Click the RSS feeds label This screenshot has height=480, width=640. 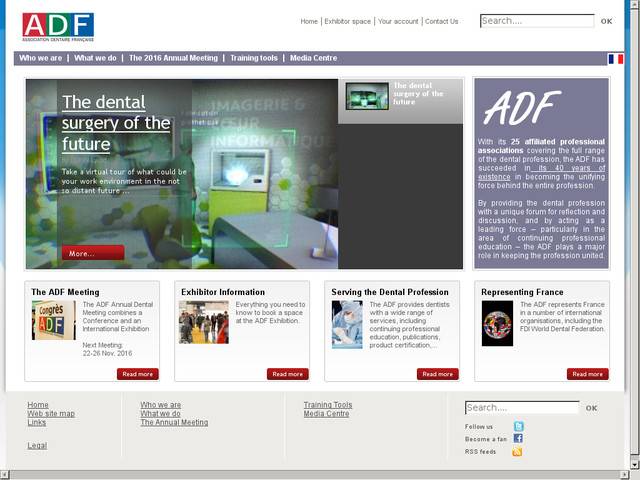(x=480, y=452)
